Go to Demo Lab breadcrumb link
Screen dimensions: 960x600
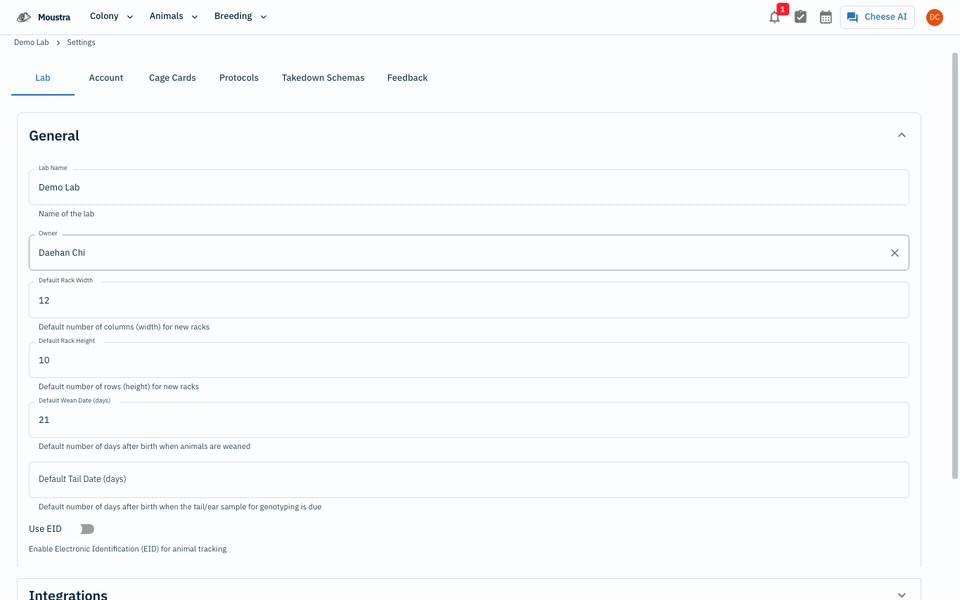tap(31, 42)
